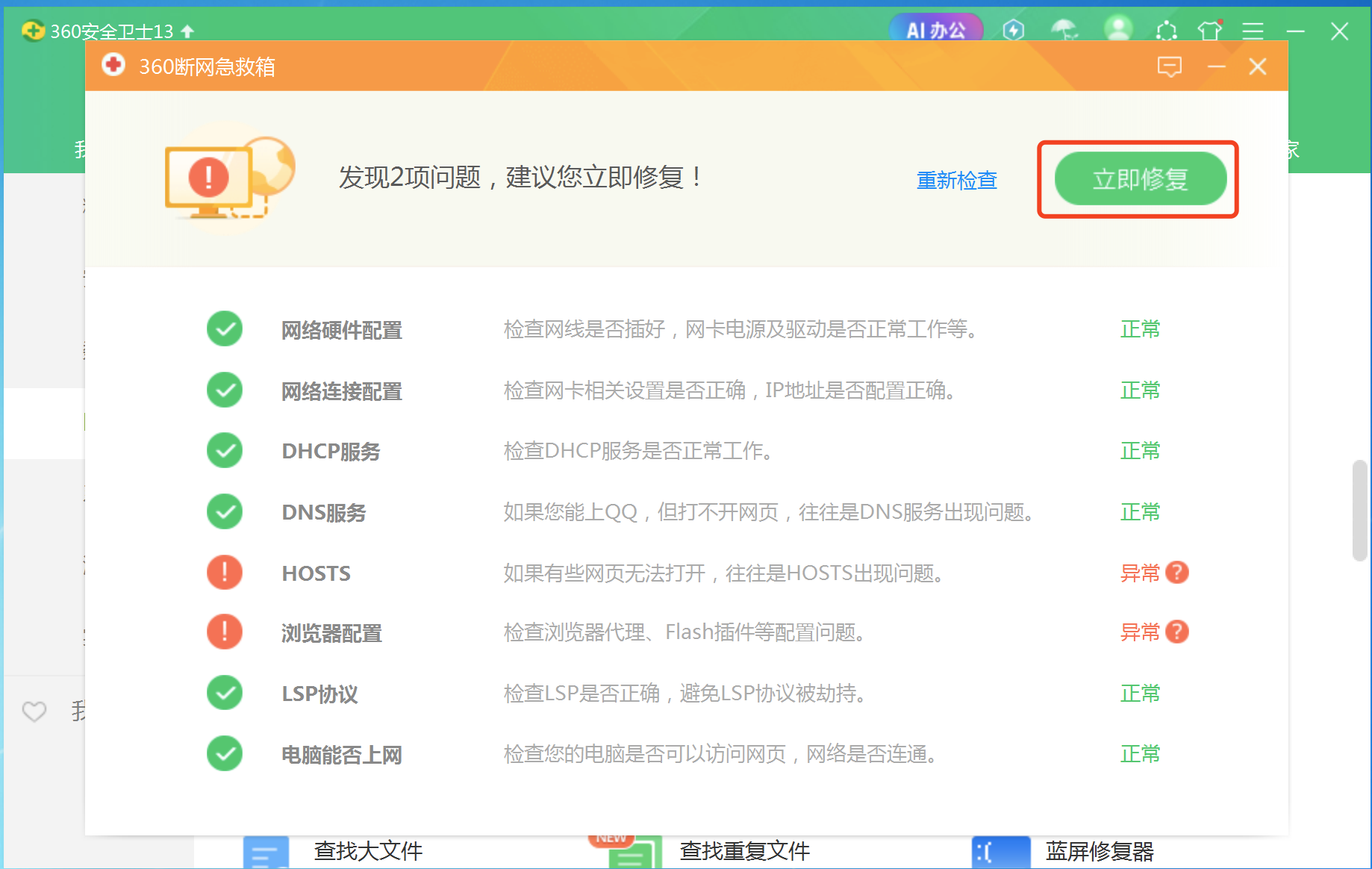Click the green check icon for LSP协议
The width and height of the screenshot is (1372, 869).
225,693
